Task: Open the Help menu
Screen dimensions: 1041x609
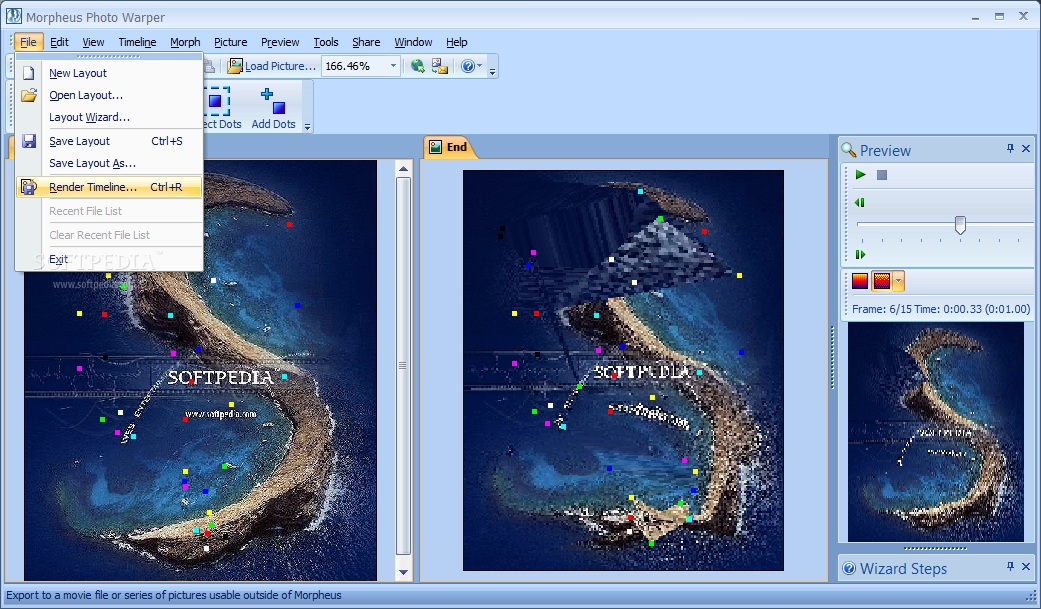Action: pyautogui.click(x=456, y=42)
